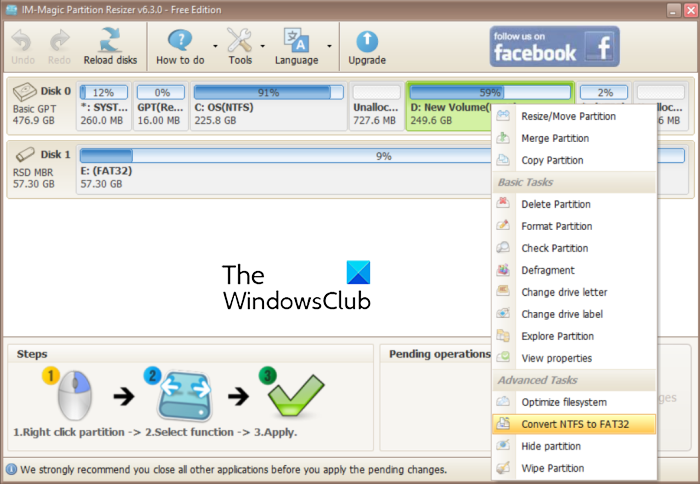Select Defragment from the context menu

(x=575, y=270)
